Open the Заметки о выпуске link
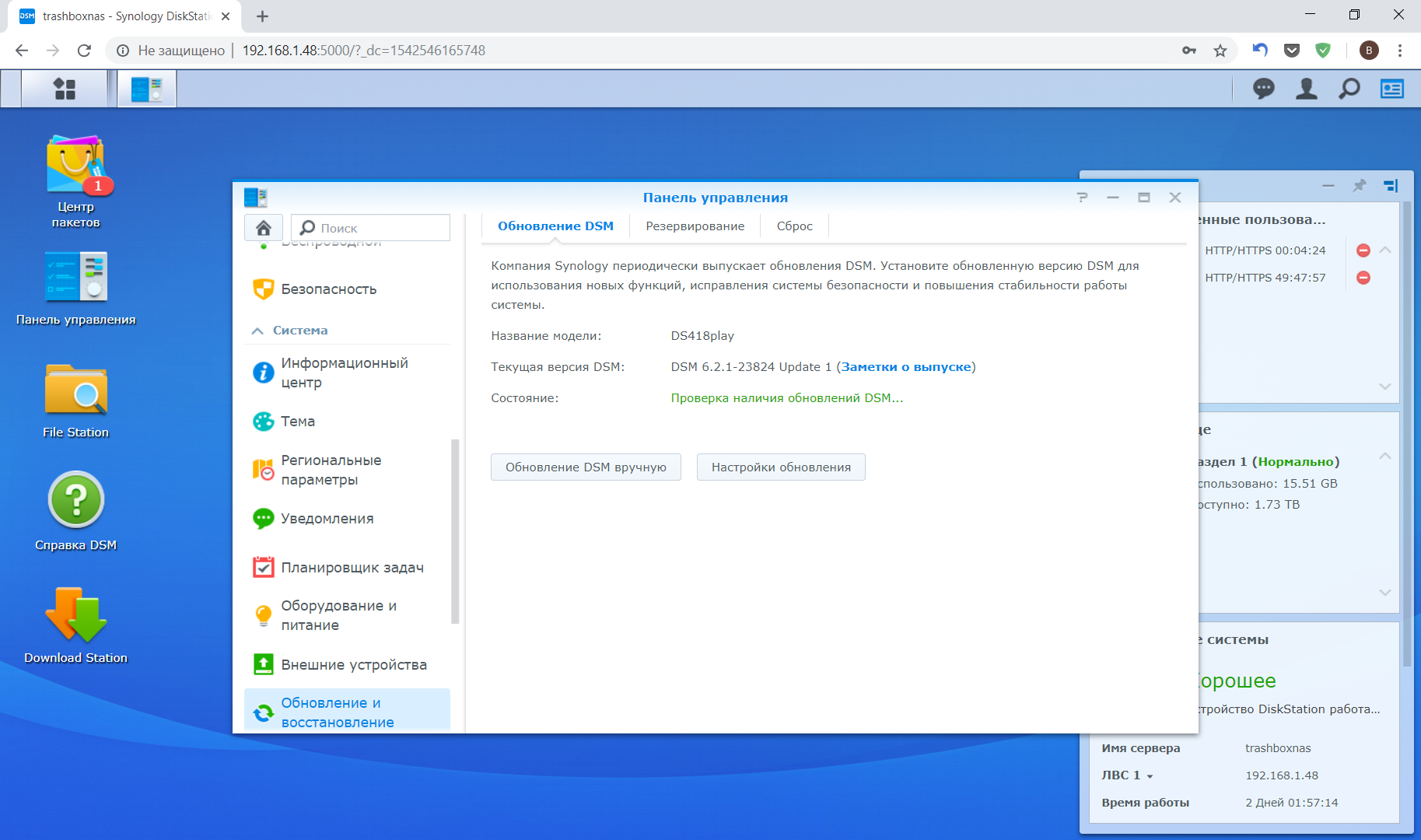Image resolution: width=1421 pixels, height=840 pixels. click(x=906, y=367)
